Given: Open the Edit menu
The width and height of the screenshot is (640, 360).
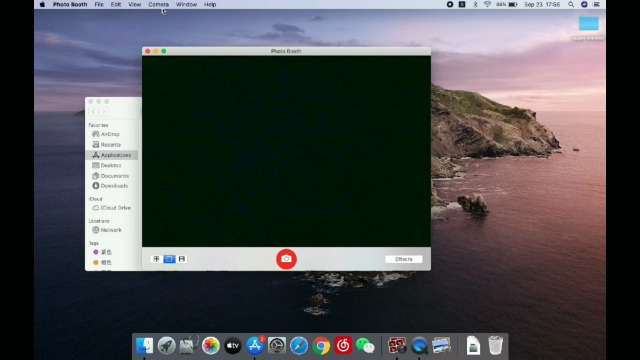Looking at the screenshot, I should click(x=116, y=4).
